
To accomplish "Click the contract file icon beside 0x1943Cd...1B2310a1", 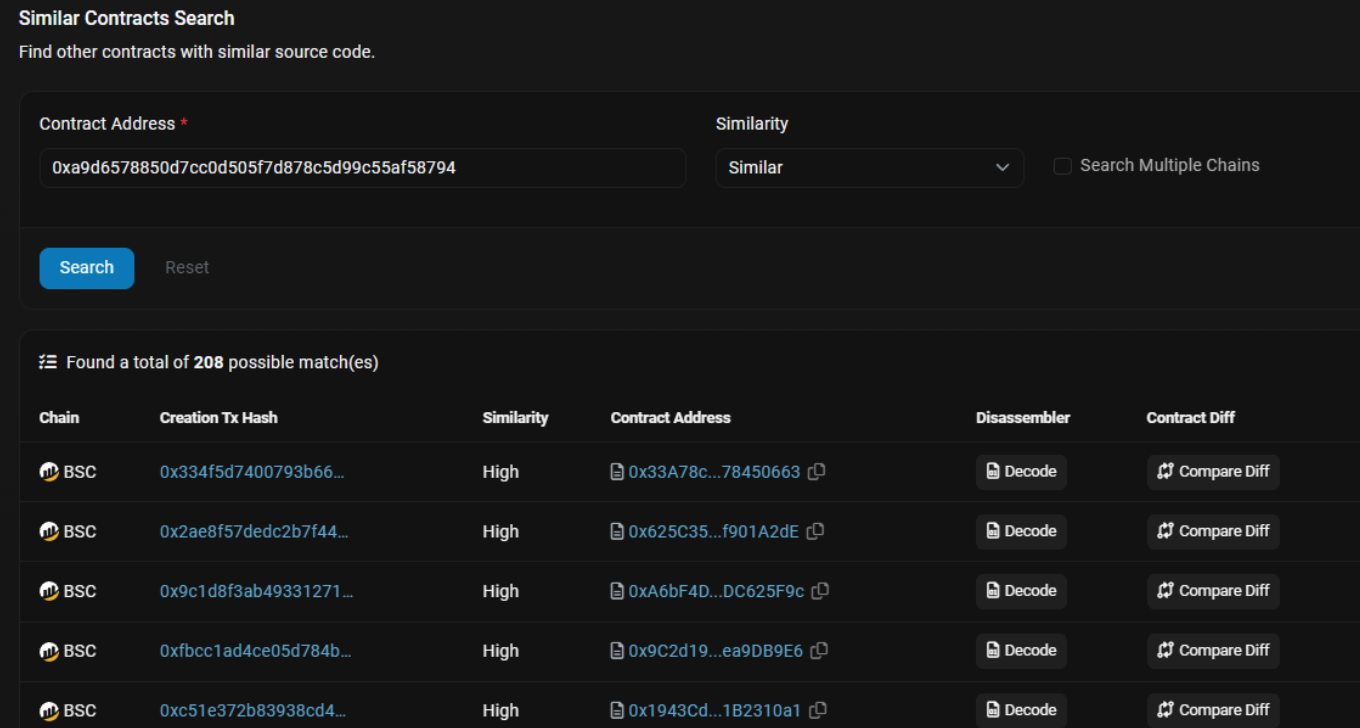I will [x=617, y=710].
